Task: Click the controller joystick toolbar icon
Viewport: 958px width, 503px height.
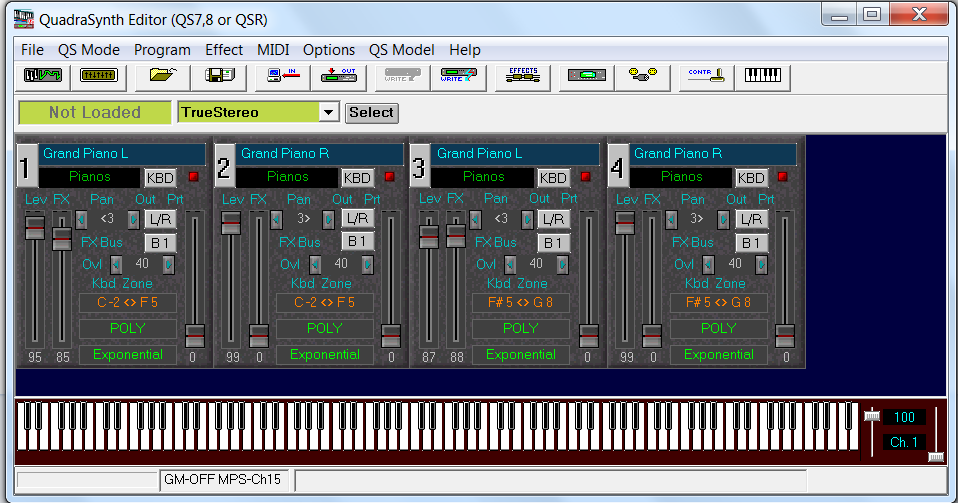Action: (x=705, y=77)
